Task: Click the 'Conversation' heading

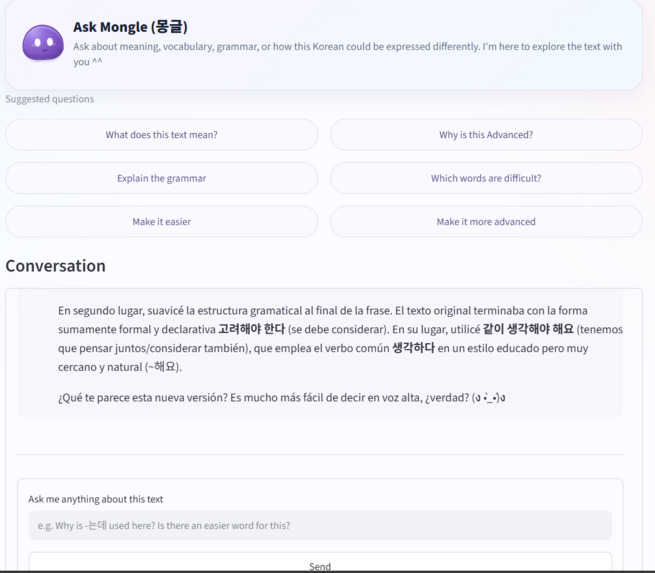Action: [x=56, y=266]
